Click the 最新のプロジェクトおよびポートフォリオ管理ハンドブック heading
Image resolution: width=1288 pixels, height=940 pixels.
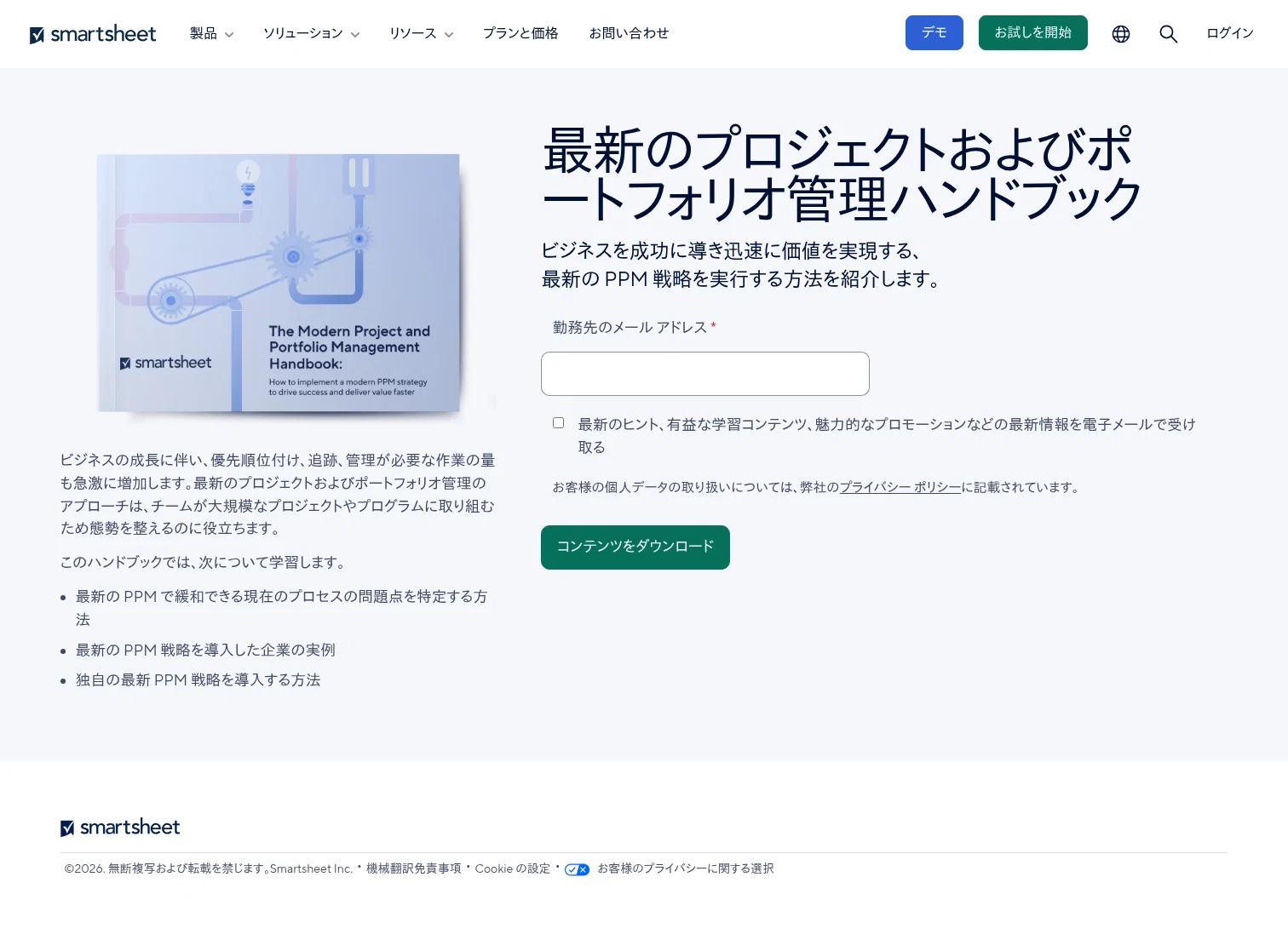click(842, 175)
